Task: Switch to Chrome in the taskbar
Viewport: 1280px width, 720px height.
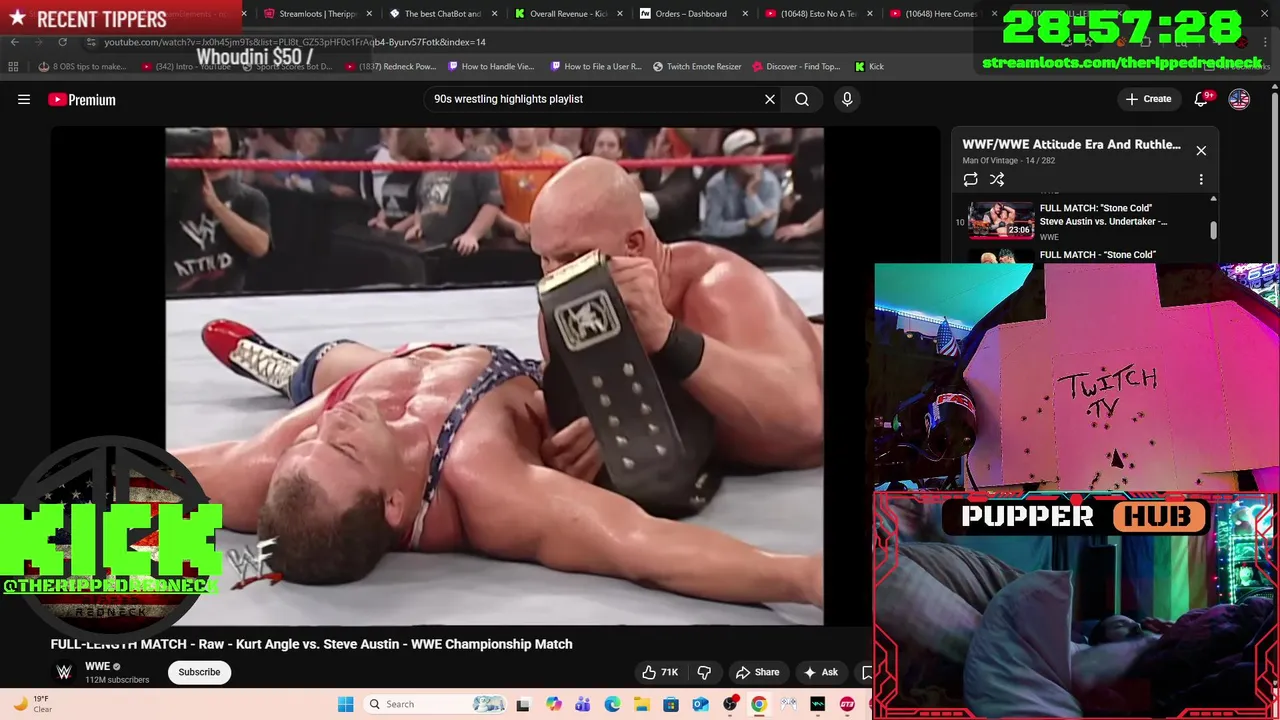Action: pyautogui.click(x=759, y=704)
